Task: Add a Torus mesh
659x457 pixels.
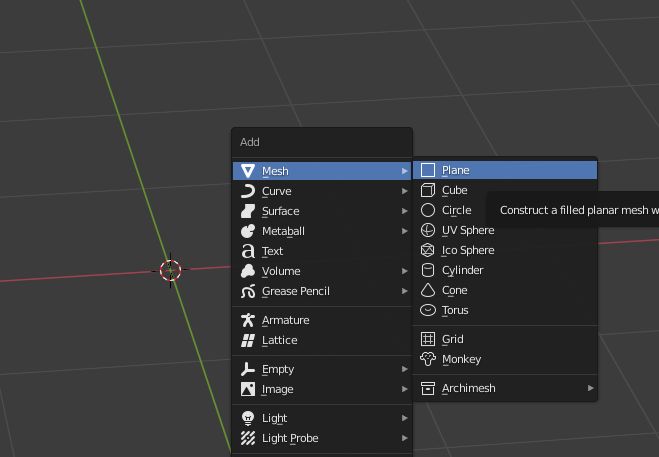Action: click(x=505, y=310)
